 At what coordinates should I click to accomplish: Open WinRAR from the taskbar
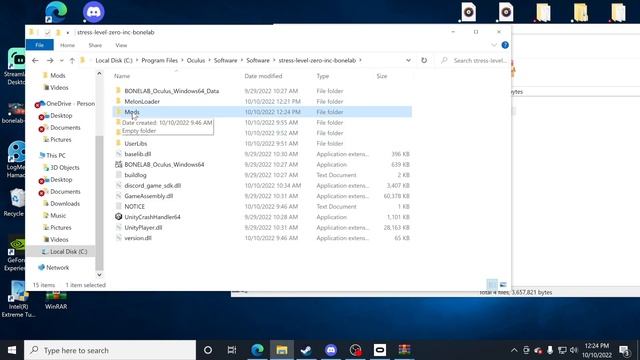click(404, 350)
